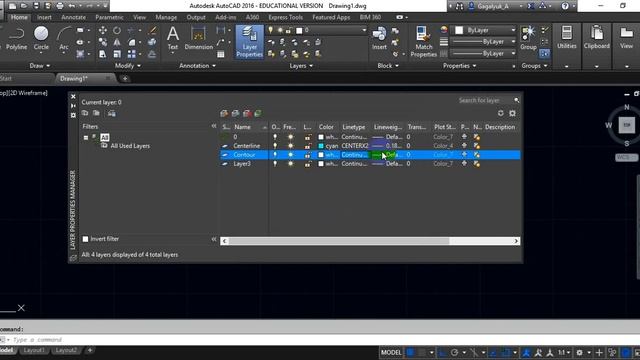Toggle the Lock icon for Contour layer
Screen dimensions: 640x360
click(307, 155)
